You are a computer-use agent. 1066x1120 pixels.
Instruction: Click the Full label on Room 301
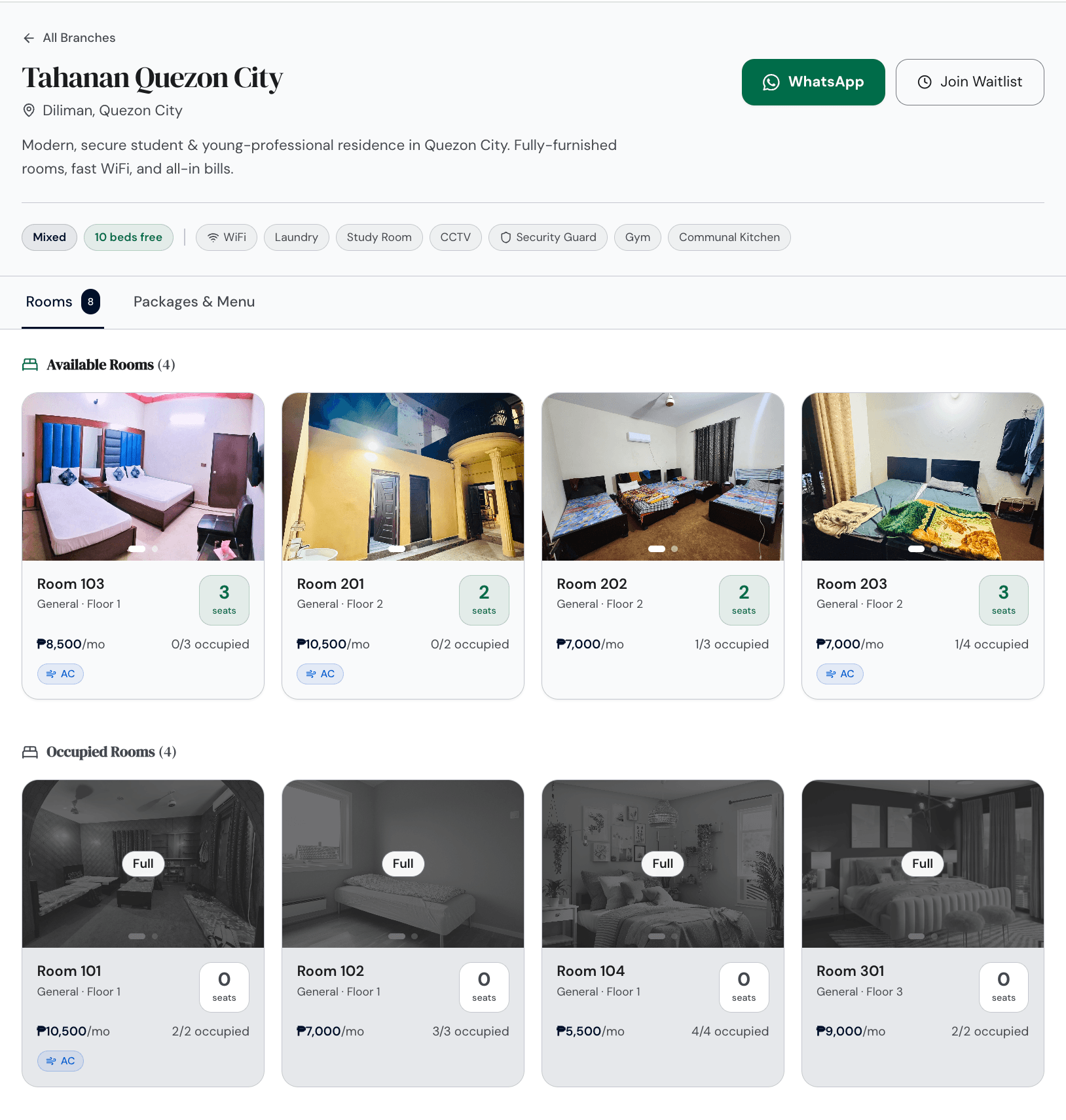point(923,863)
